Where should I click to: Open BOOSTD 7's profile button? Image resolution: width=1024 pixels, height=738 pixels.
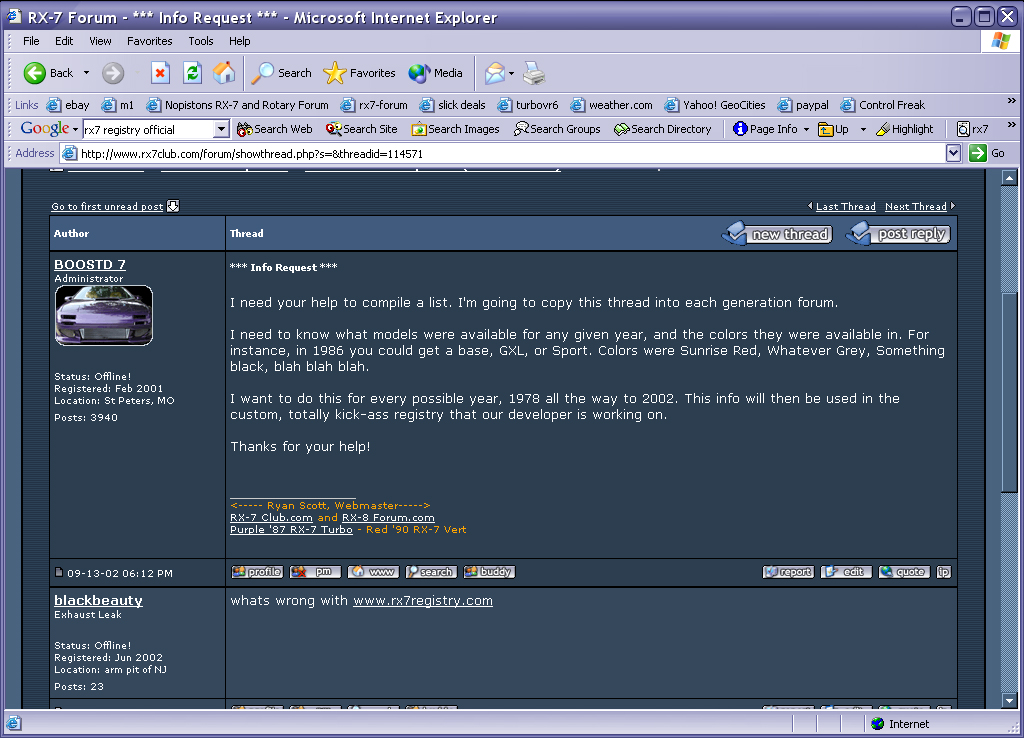(x=257, y=572)
